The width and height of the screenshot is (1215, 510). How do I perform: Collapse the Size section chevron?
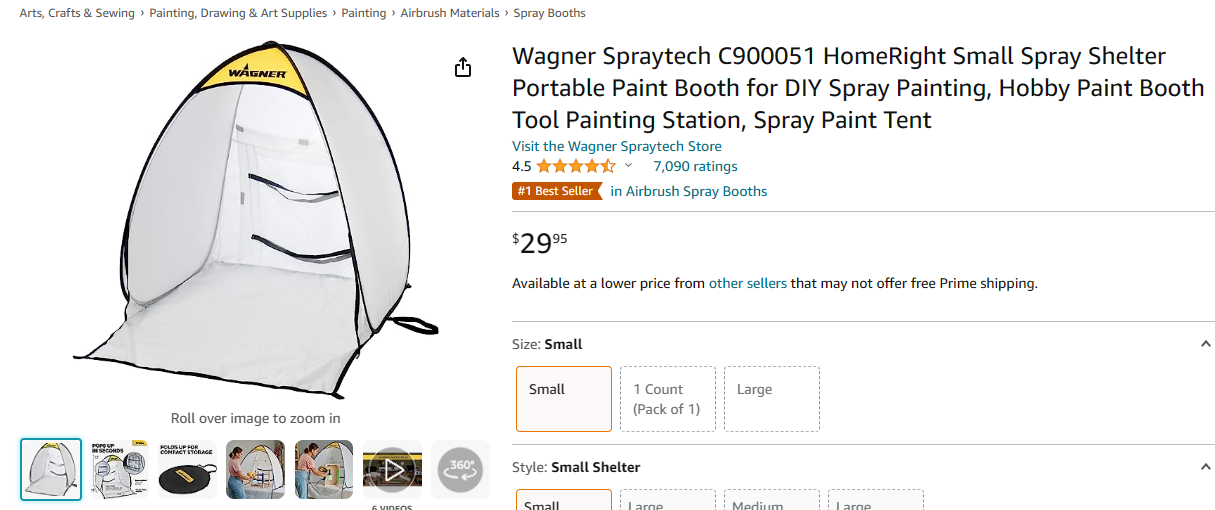tap(1205, 344)
